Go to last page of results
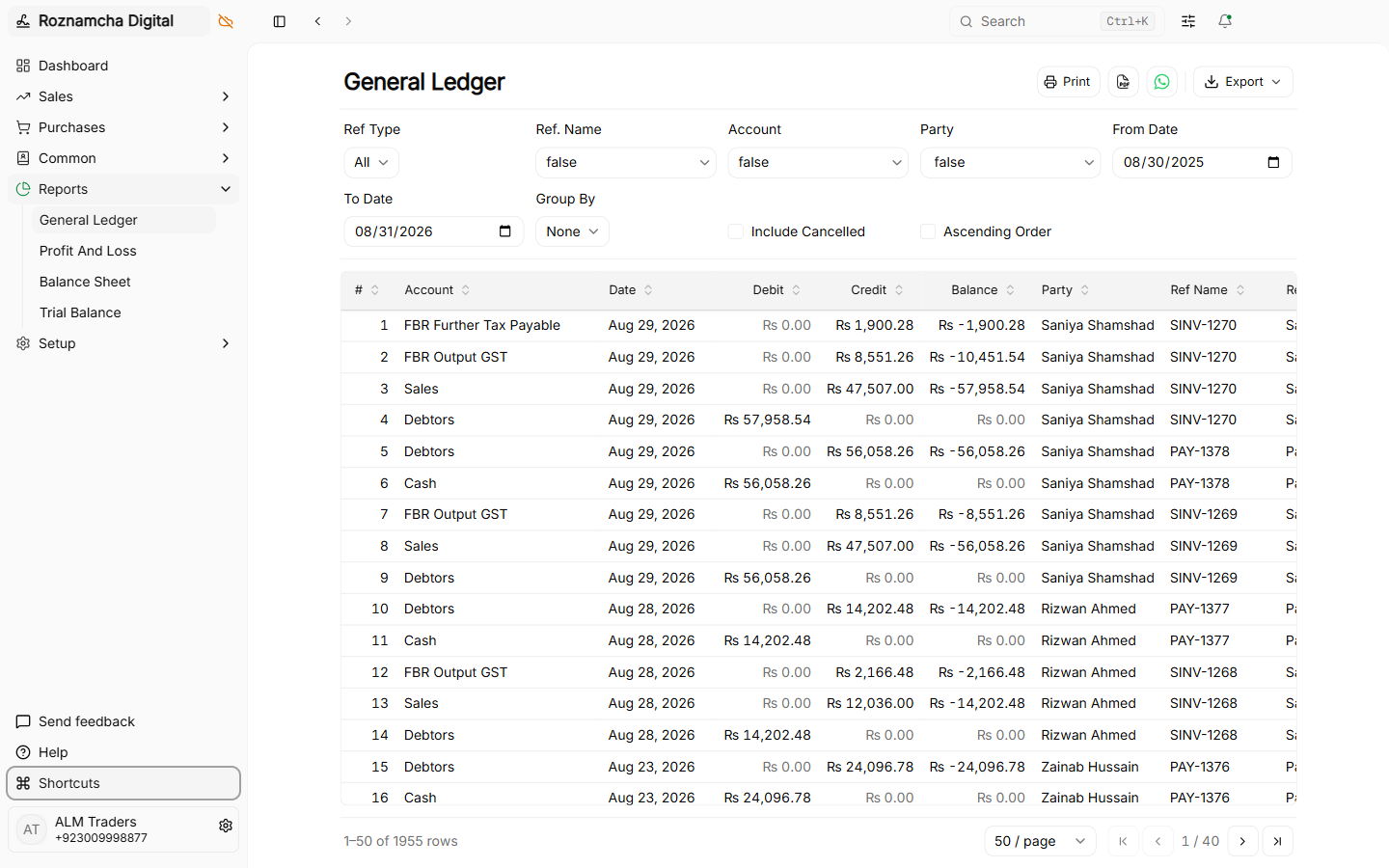 1278,841
